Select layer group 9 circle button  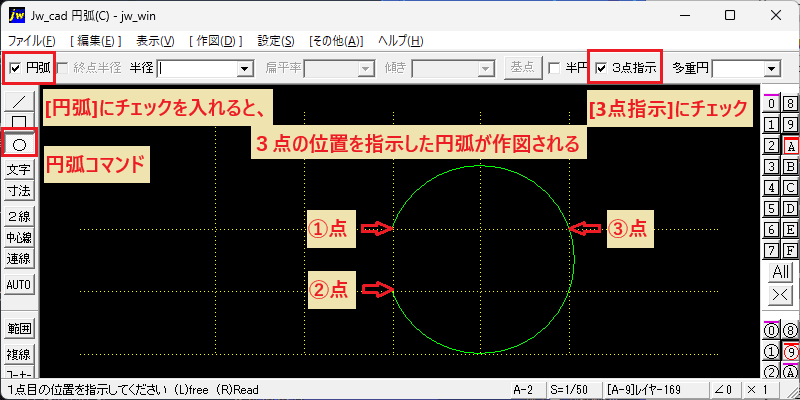(x=790, y=352)
